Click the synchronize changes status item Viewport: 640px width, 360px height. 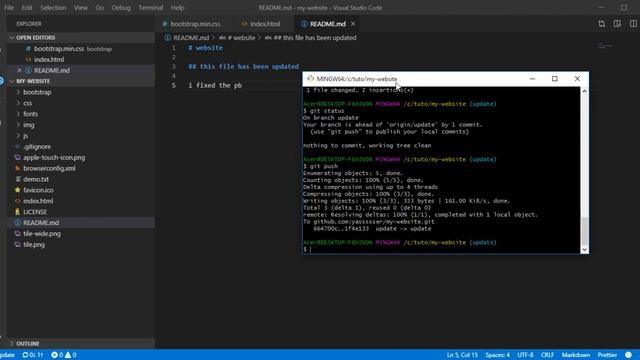pyautogui.click(x=33, y=355)
